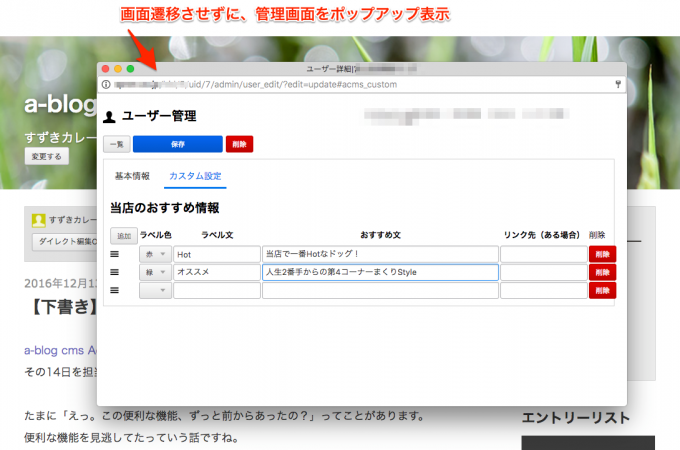Open the 緑 label color dropdown

[x=154, y=272]
